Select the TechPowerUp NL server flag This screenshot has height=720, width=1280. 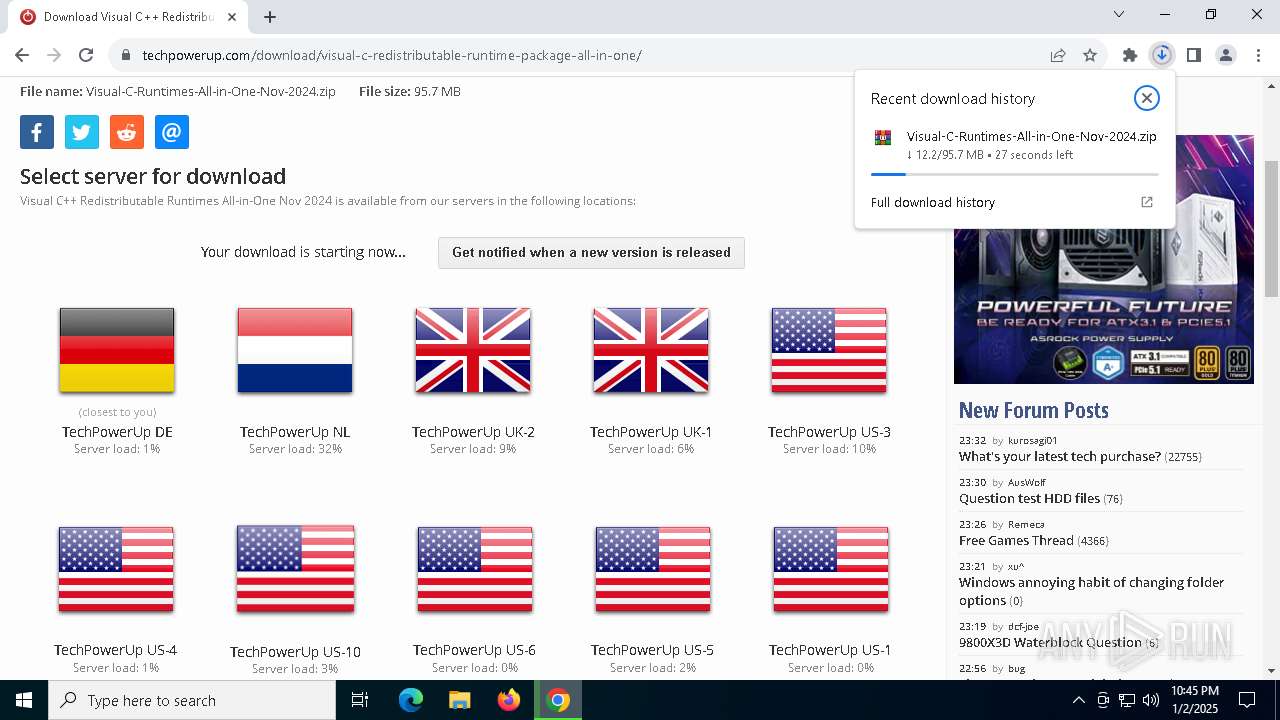click(x=295, y=350)
